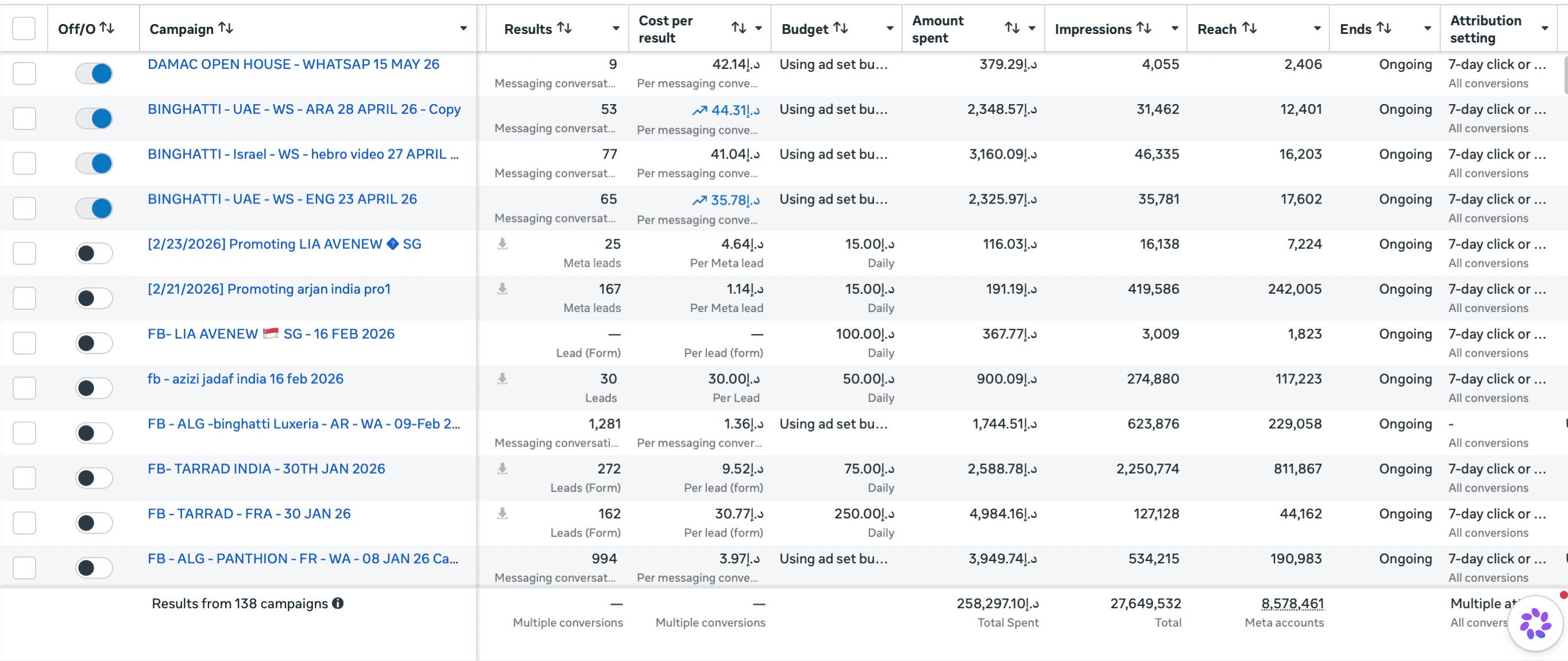Sort by Reach arrows icon
This screenshot has width=1568, height=661.
pos(1249,28)
